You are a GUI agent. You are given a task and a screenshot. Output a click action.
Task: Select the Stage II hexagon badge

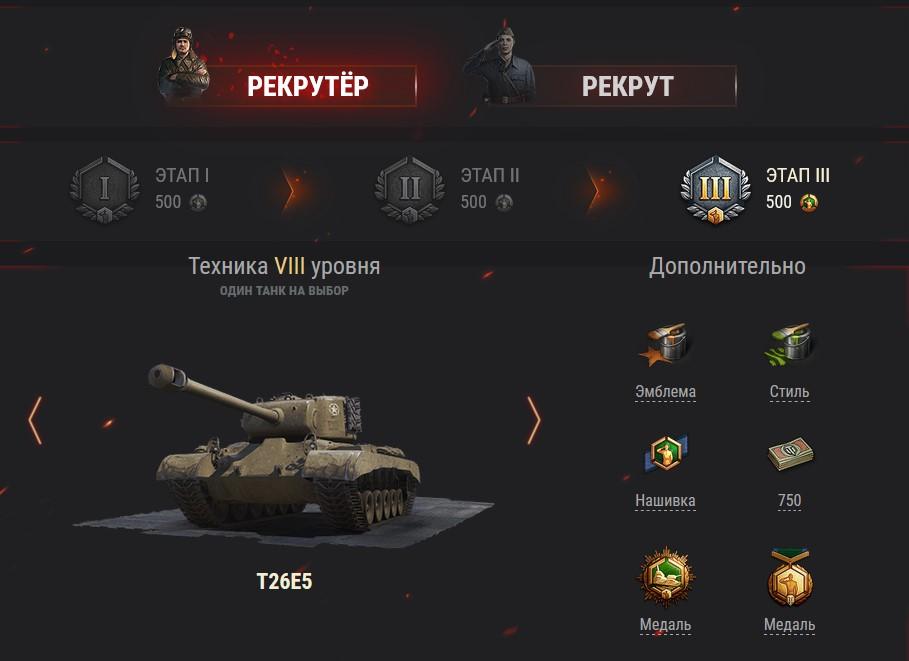[409, 189]
